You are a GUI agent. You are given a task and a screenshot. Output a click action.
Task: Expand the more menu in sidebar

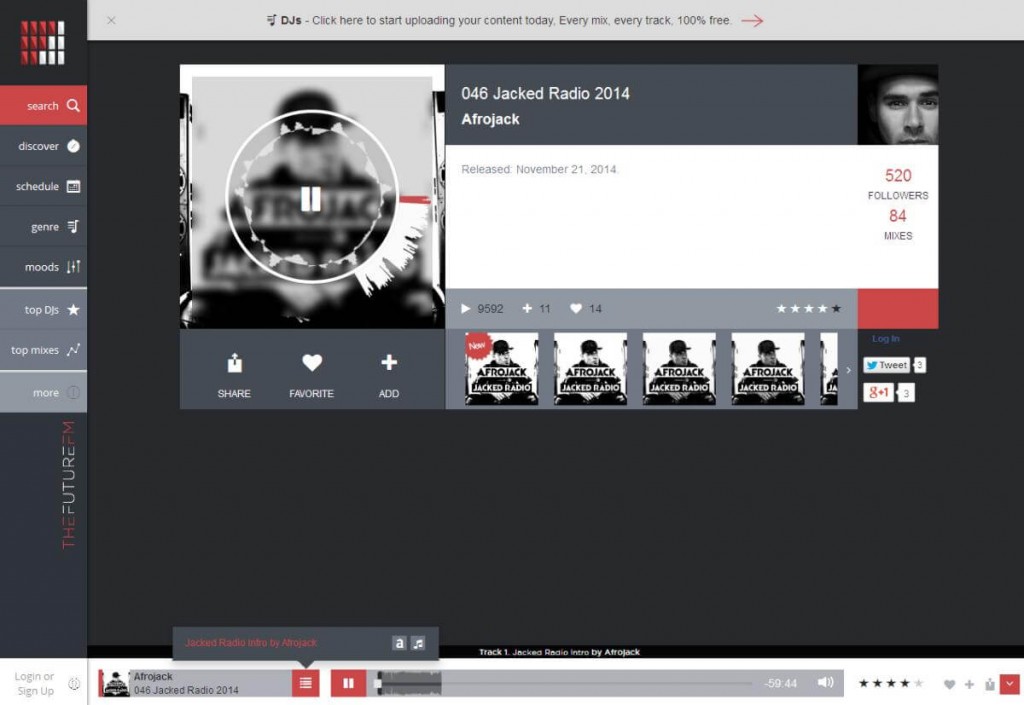(x=43, y=392)
